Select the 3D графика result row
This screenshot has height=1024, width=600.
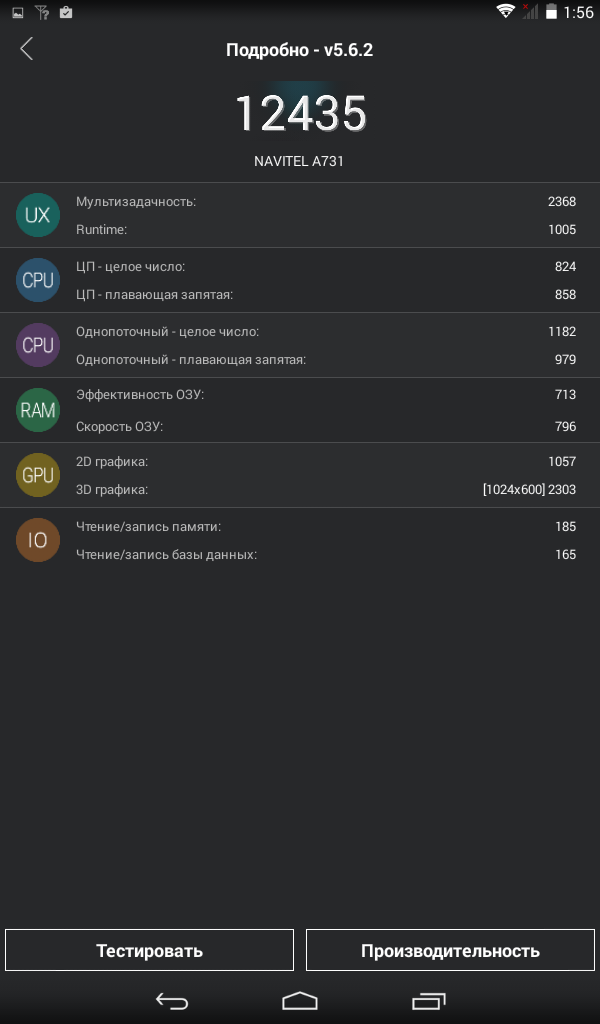pyautogui.click(x=326, y=490)
